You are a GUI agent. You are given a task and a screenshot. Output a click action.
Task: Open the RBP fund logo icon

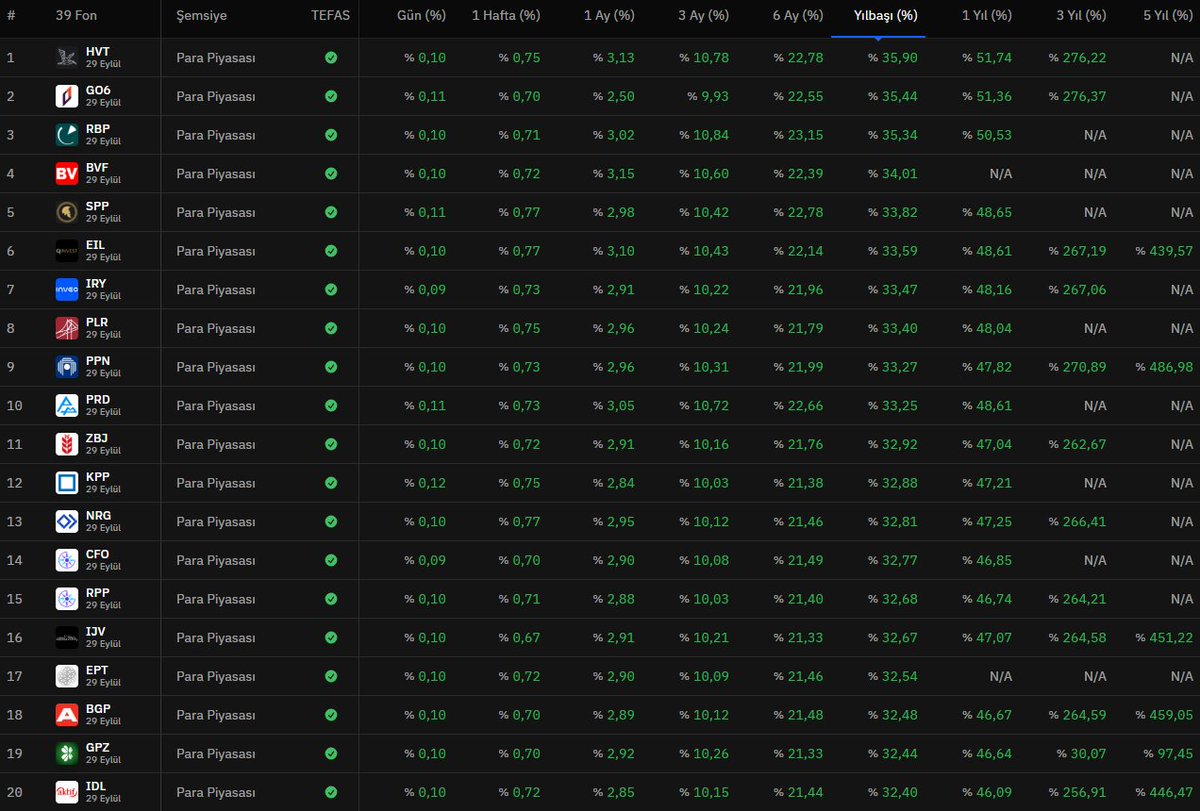click(x=67, y=135)
